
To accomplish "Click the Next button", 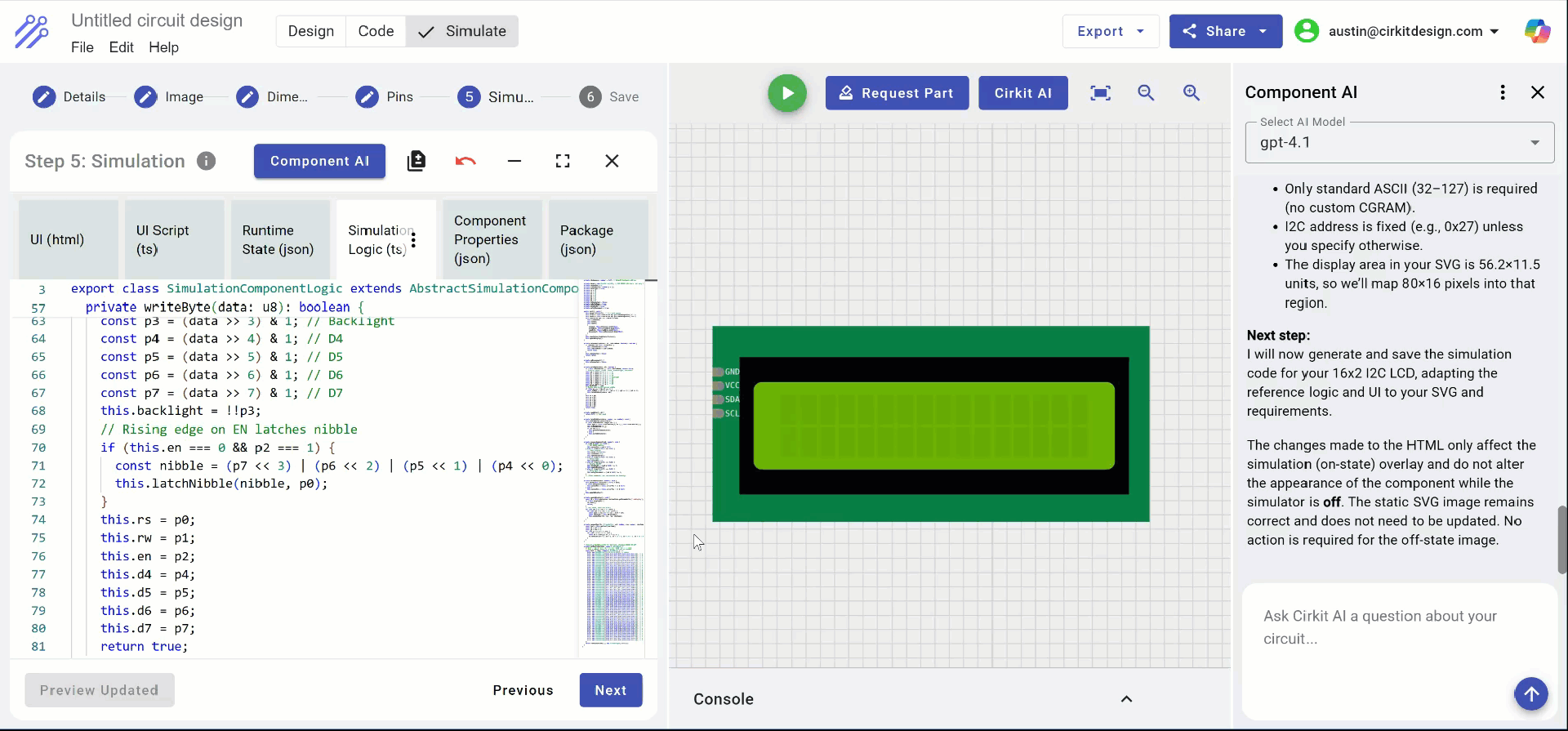I will pos(611,690).
